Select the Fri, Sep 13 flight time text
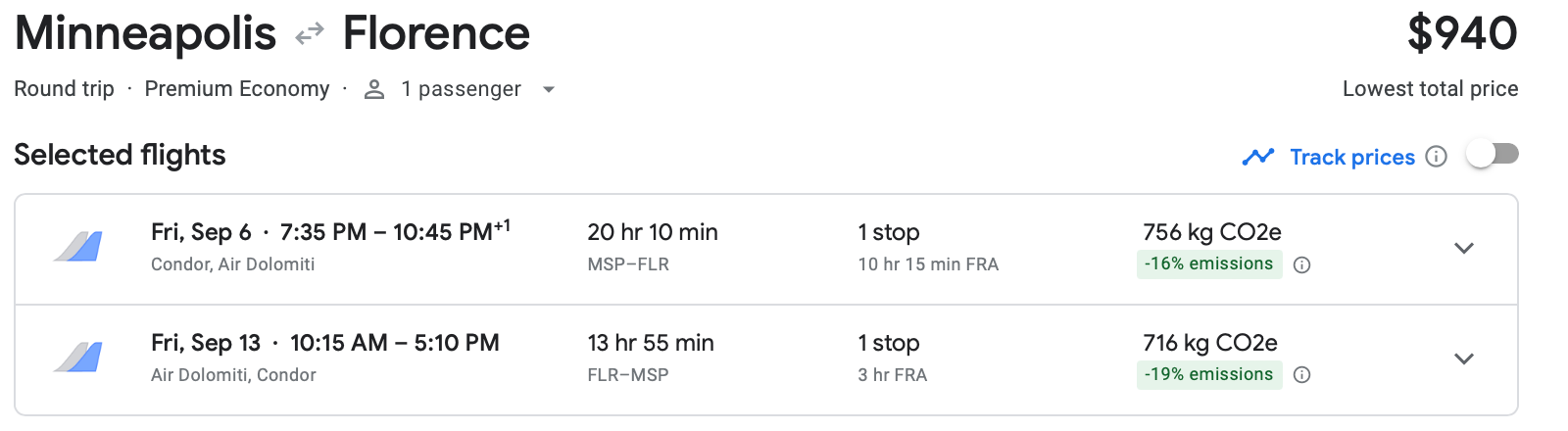This screenshot has width=1568, height=431. [x=325, y=343]
